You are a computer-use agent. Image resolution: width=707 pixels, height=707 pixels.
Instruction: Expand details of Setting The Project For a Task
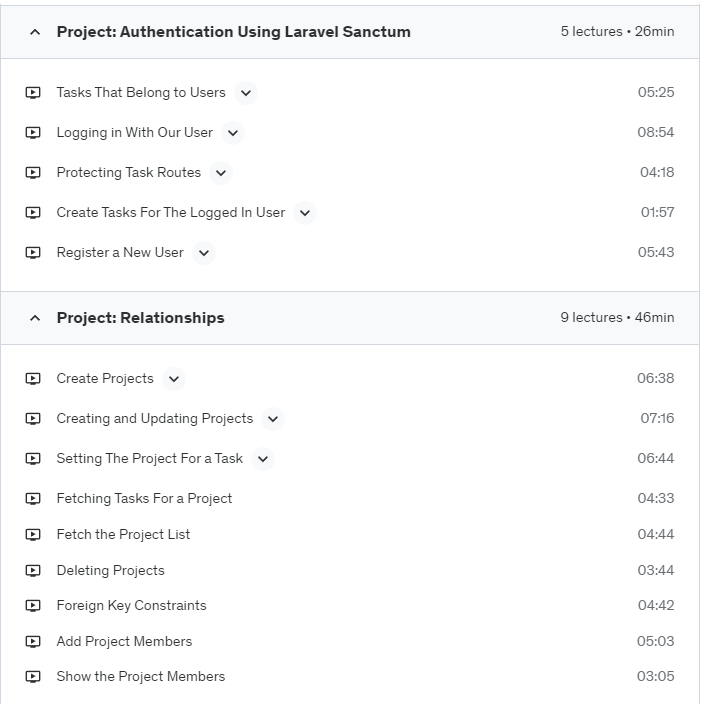263,459
